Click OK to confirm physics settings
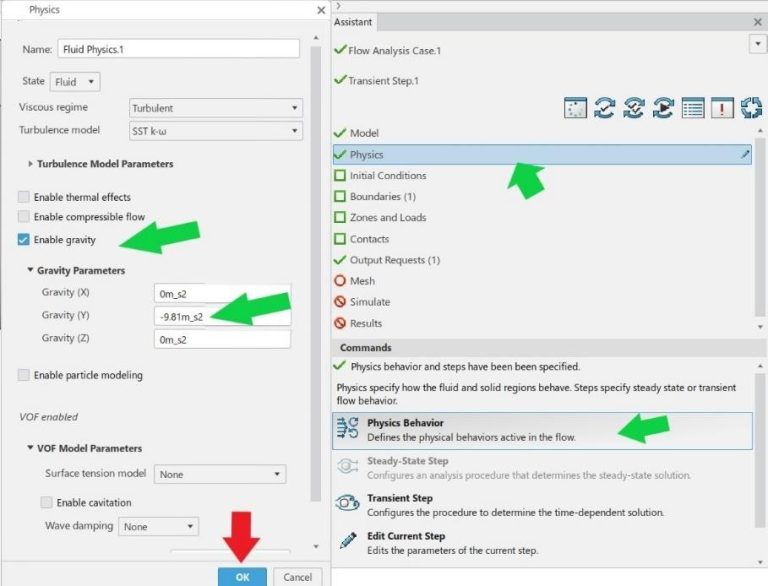The image size is (768, 586). pyautogui.click(x=242, y=577)
